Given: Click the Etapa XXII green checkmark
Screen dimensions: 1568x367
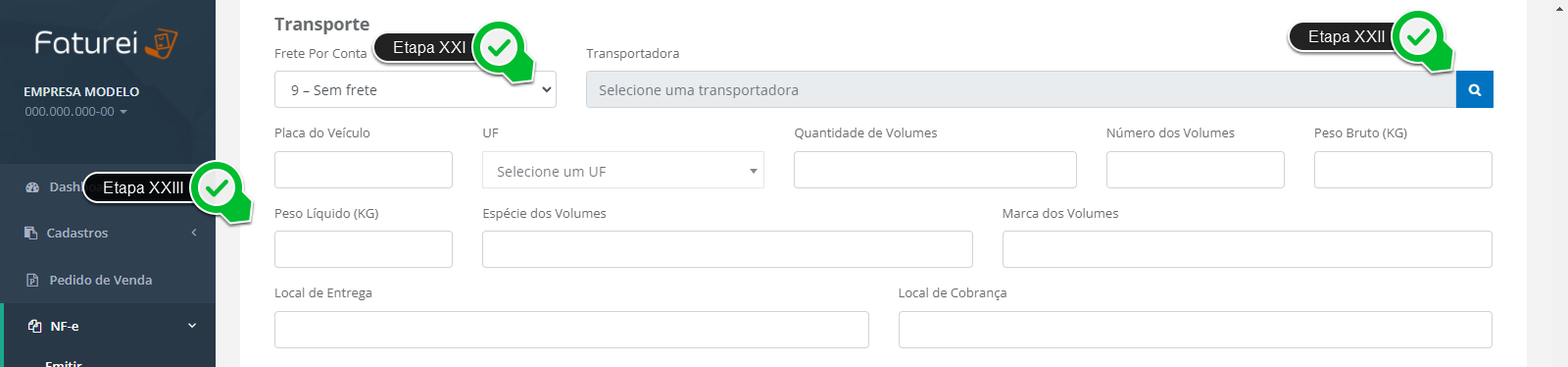Looking at the screenshot, I should 1418,37.
